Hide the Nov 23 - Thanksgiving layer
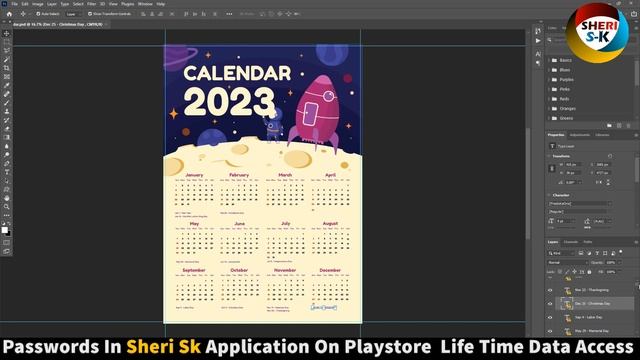The width and height of the screenshot is (640, 360). (550, 290)
